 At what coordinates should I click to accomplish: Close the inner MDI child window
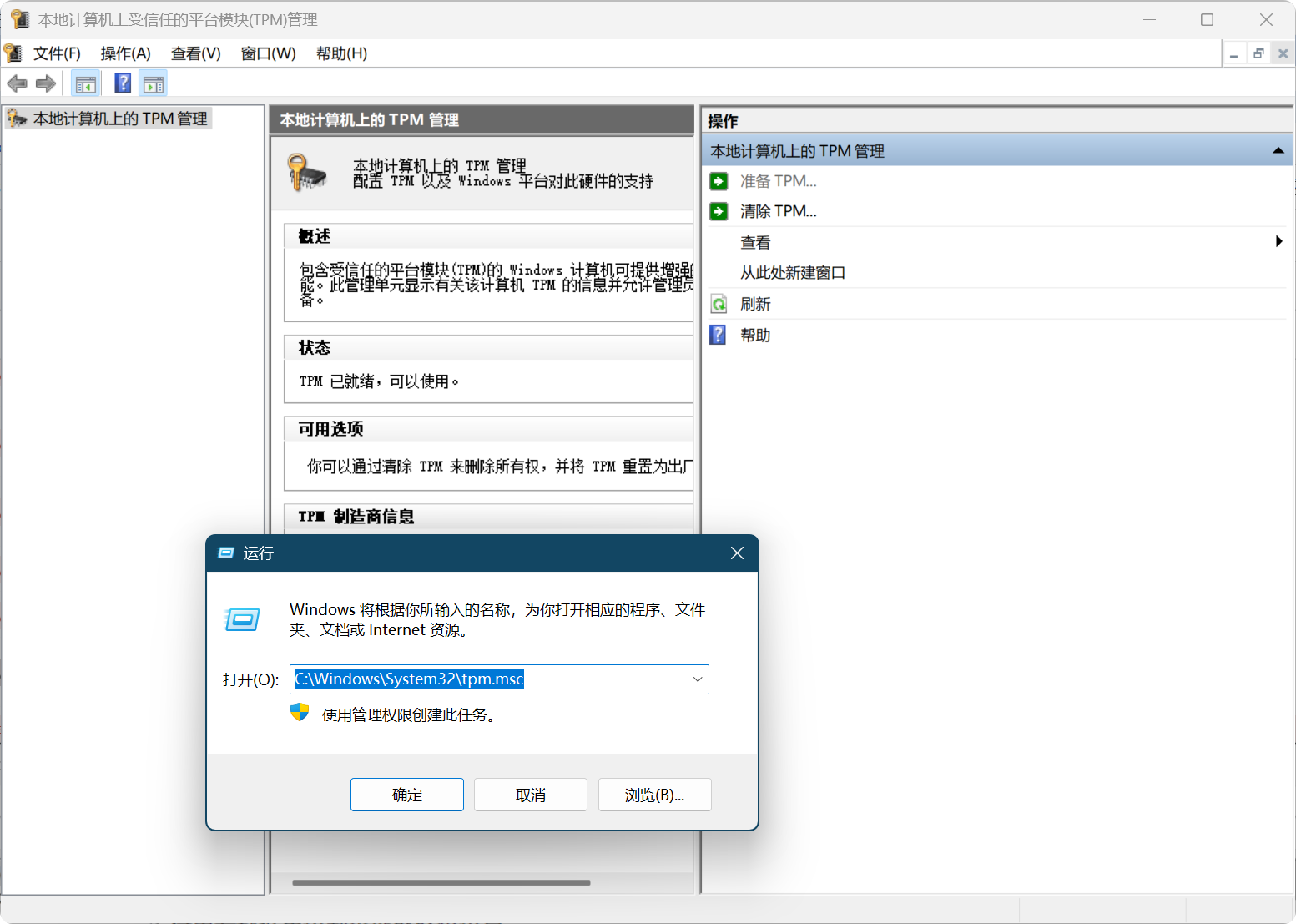(1283, 54)
